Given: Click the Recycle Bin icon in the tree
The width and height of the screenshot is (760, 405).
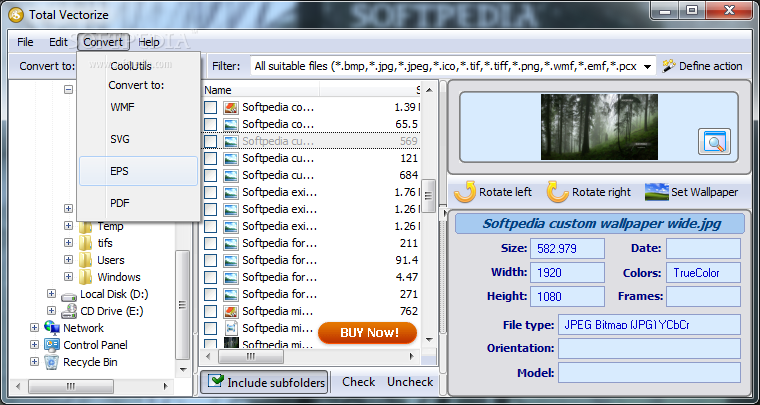Looking at the screenshot, I should click(51, 362).
